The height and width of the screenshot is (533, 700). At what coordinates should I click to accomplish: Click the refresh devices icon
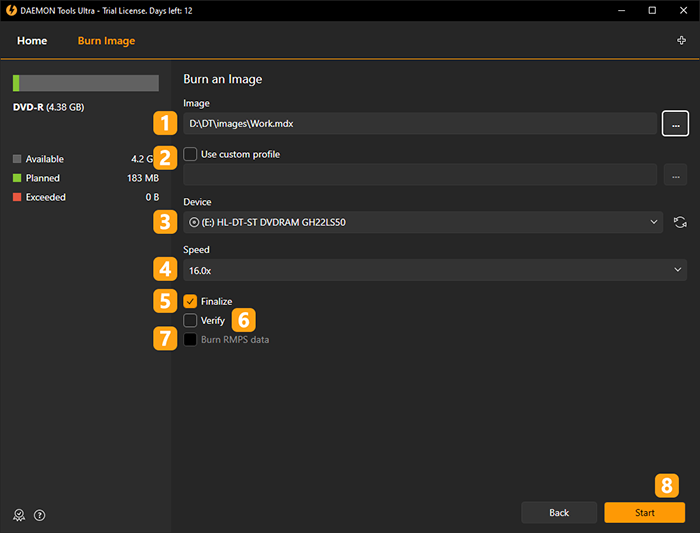[680, 222]
